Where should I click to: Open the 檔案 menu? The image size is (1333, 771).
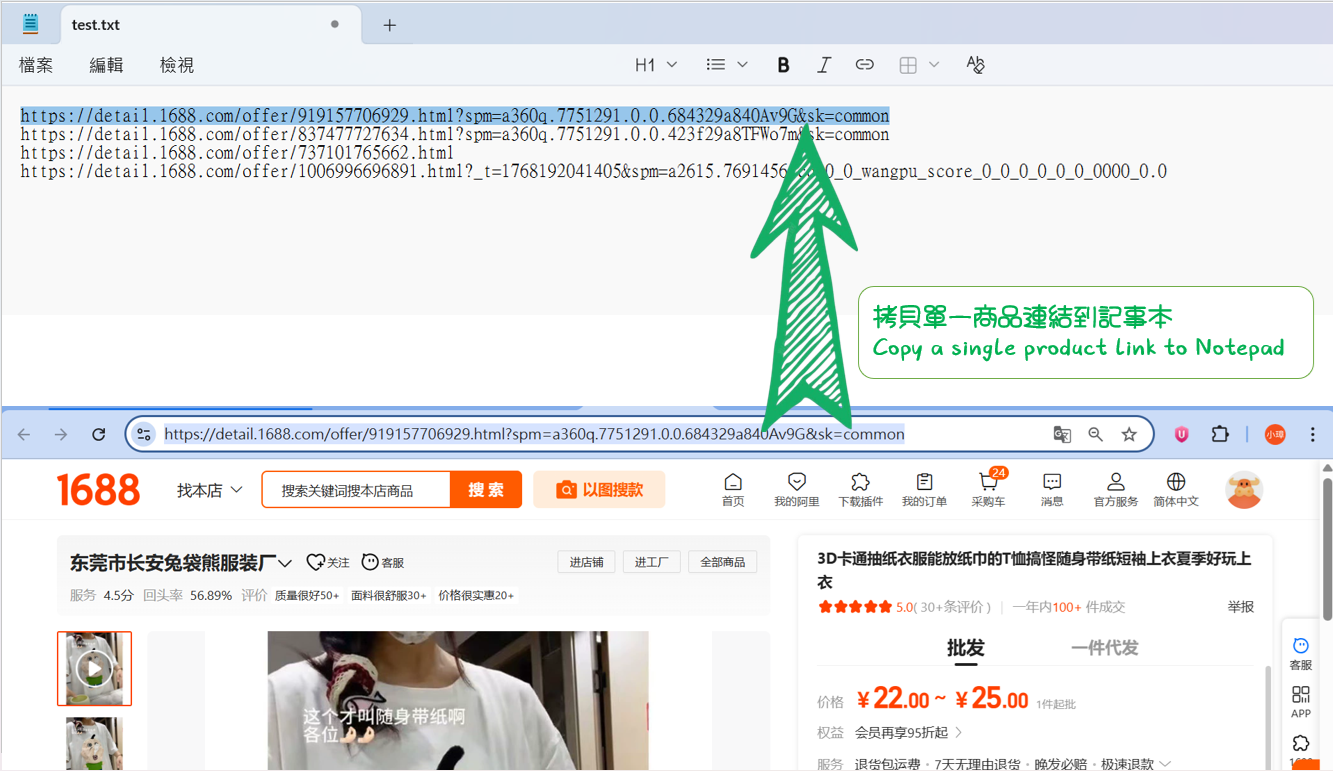(36, 65)
